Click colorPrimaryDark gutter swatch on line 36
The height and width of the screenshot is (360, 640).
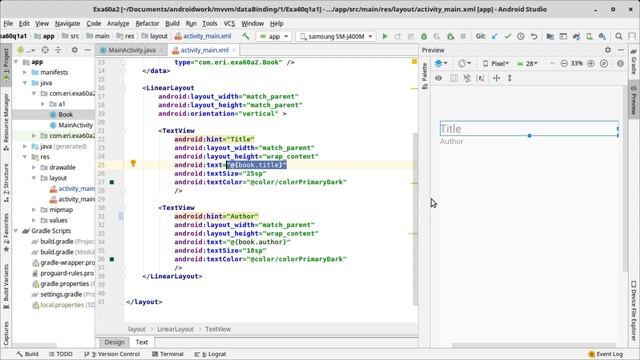tap(111, 259)
